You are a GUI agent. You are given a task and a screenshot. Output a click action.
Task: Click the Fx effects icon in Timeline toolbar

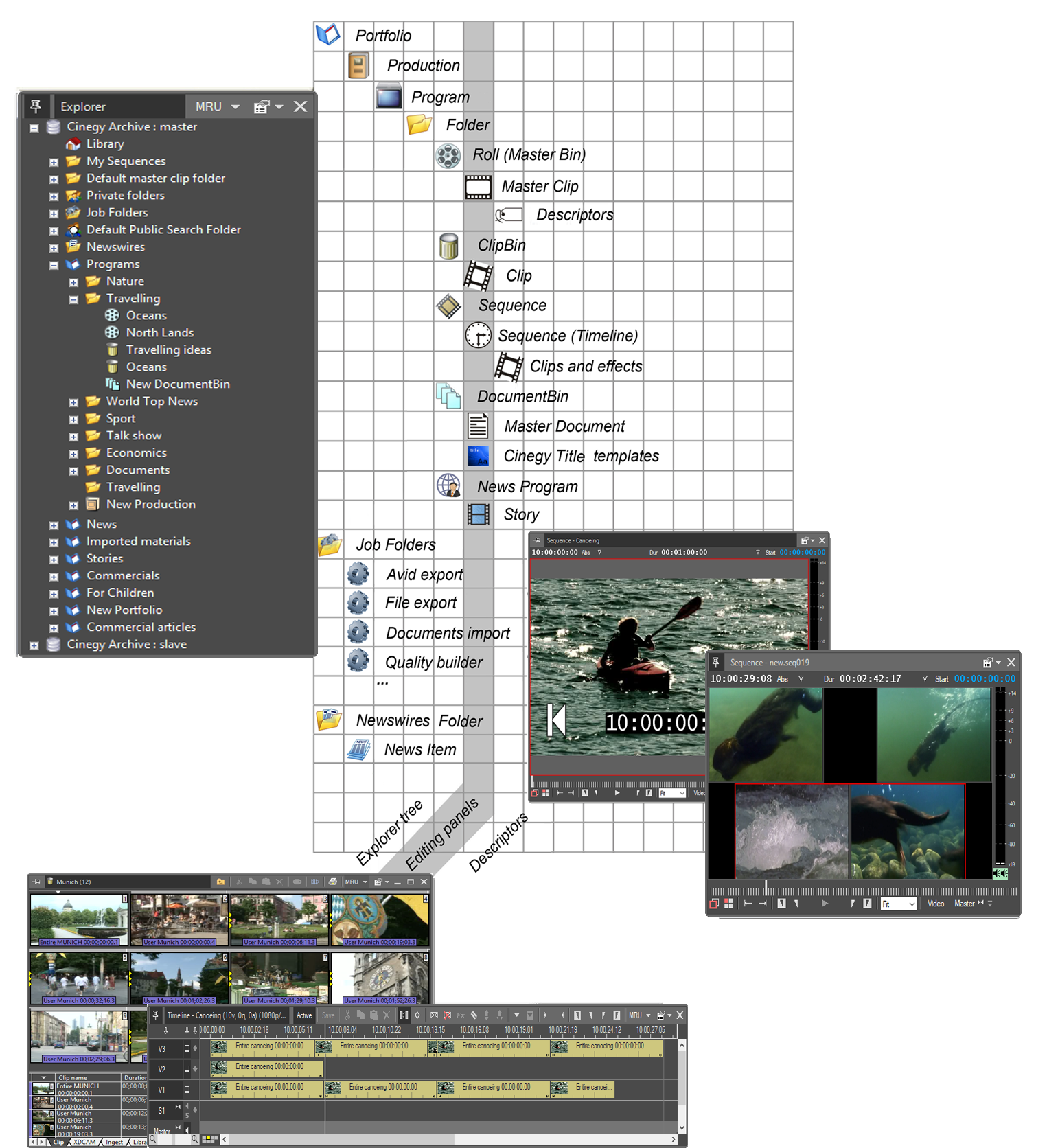461,1015
